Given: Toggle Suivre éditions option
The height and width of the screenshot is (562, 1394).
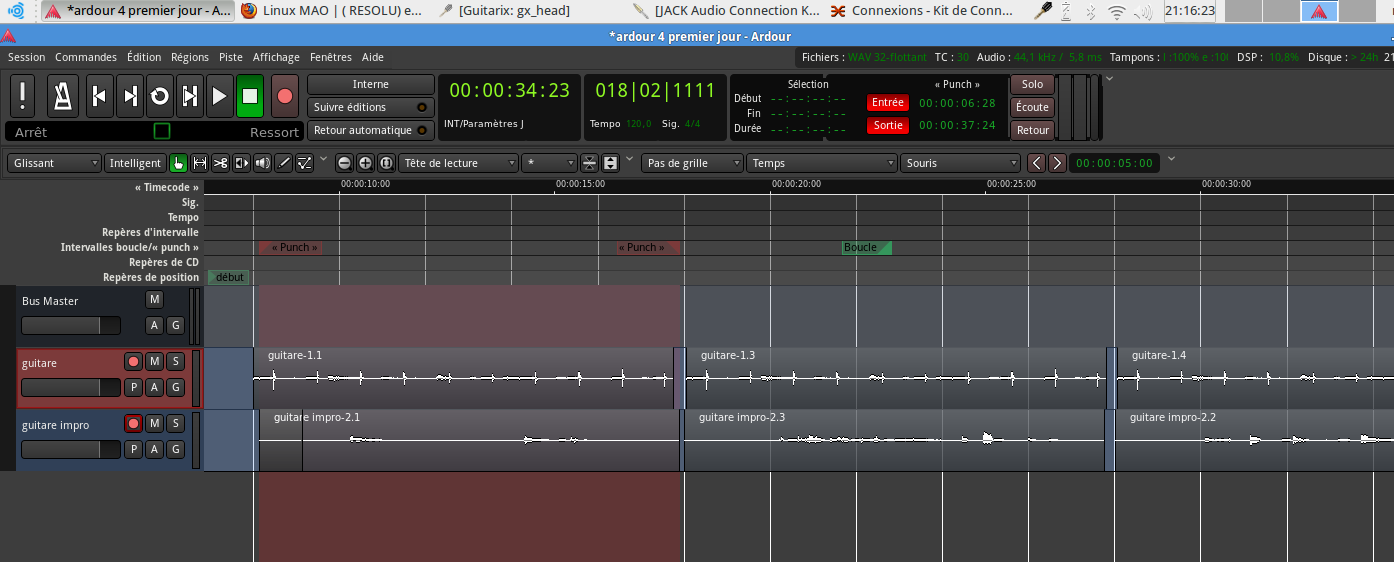Looking at the screenshot, I should [370, 107].
